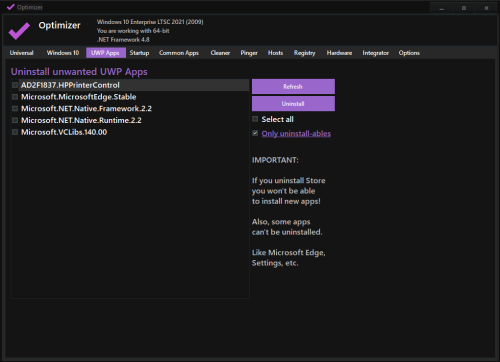Image resolution: width=500 pixels, height=362 pixels.
Task: Check the Microsoft.VCLibs.140.00 checkbox
Action: pos(15,132)
